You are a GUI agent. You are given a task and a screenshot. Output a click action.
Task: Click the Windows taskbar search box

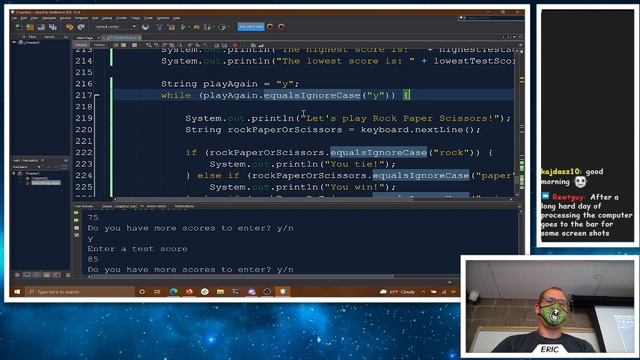[x=80, y=291]
